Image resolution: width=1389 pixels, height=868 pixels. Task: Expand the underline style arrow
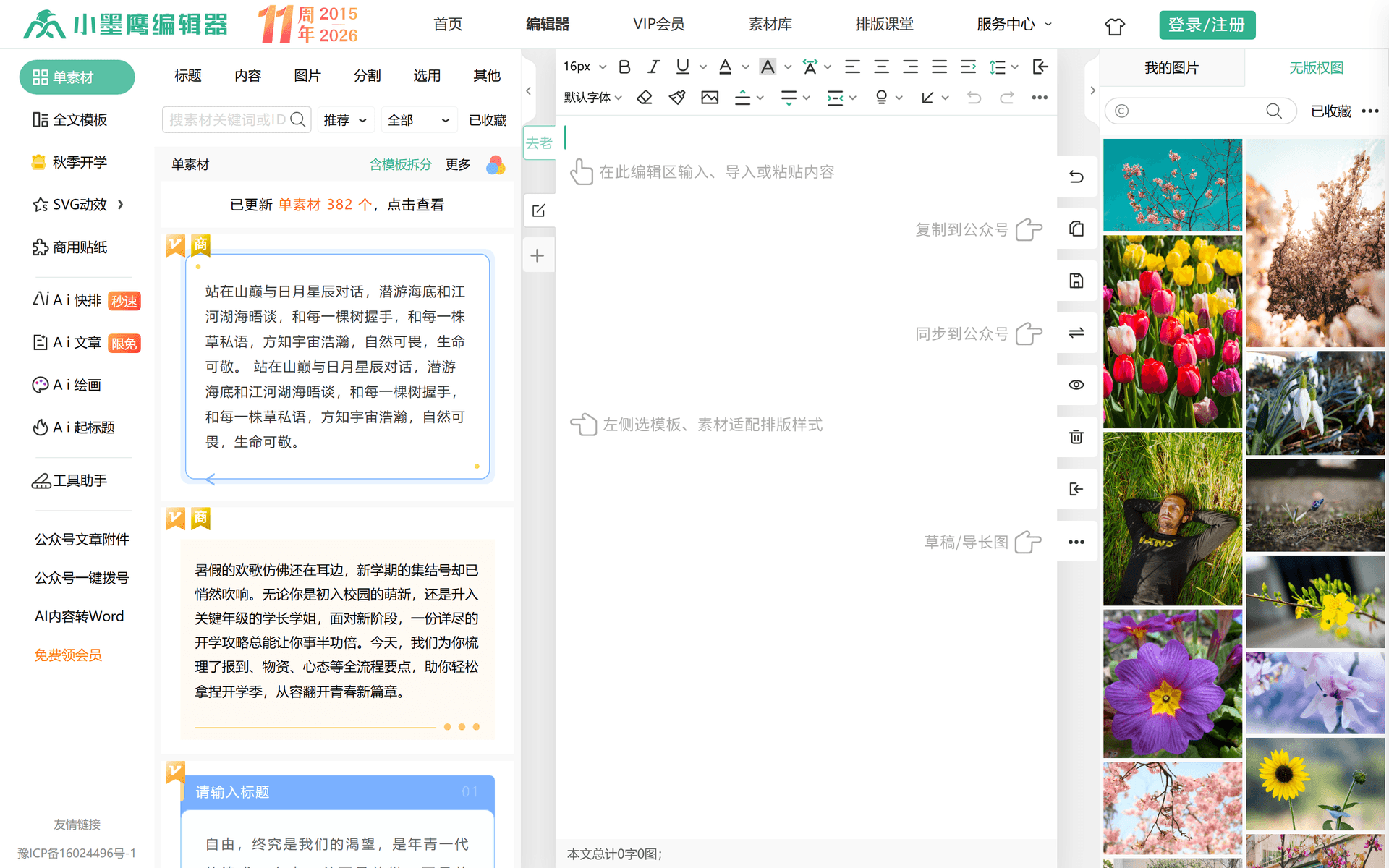tap(702, 67)
